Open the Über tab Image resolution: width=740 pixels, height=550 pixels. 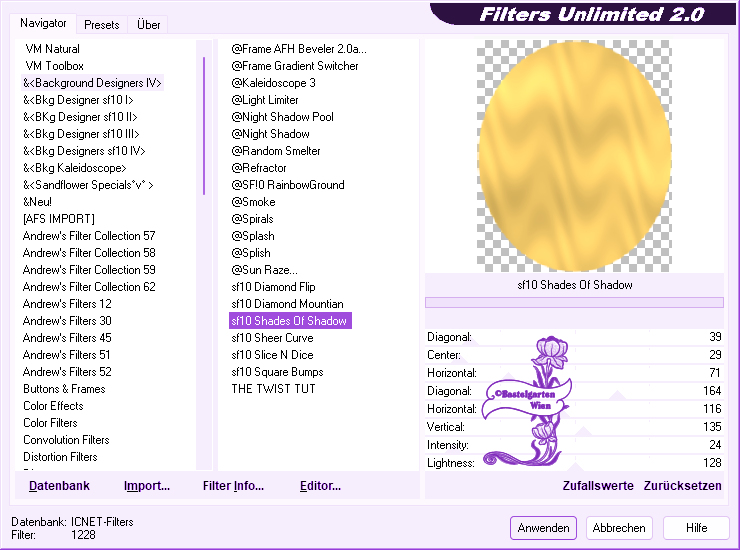click(148, 25)
